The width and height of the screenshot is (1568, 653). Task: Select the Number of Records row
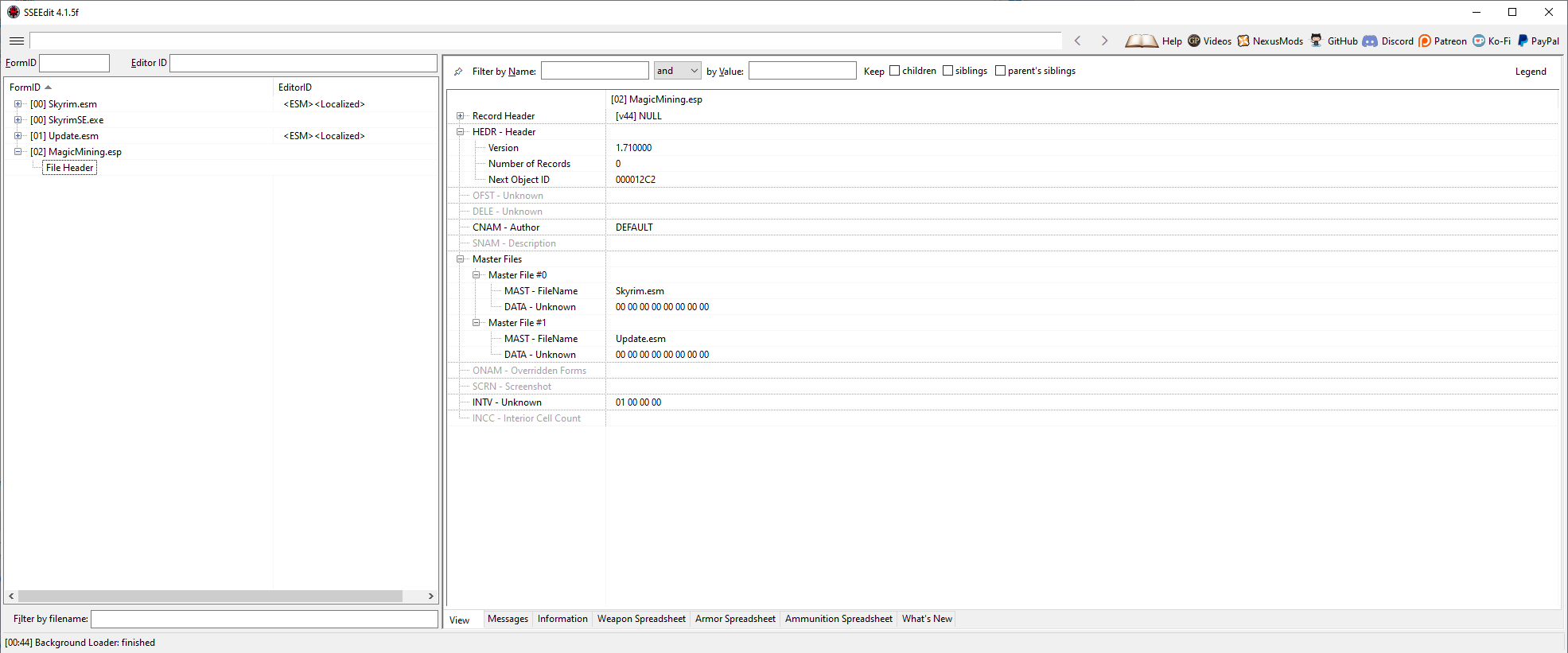[1002, 164]
